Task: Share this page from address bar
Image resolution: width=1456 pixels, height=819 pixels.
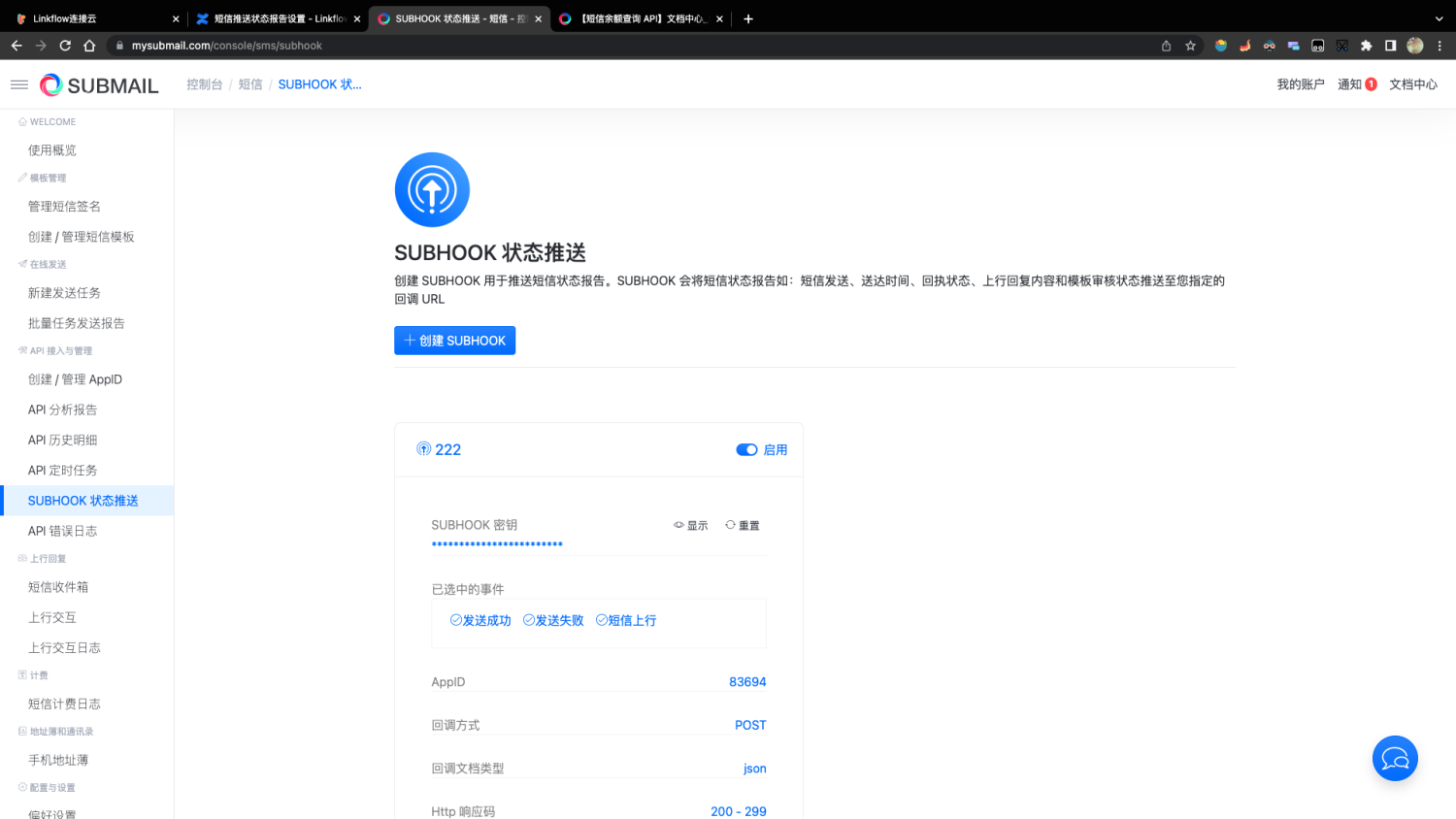Action: 1166,46
